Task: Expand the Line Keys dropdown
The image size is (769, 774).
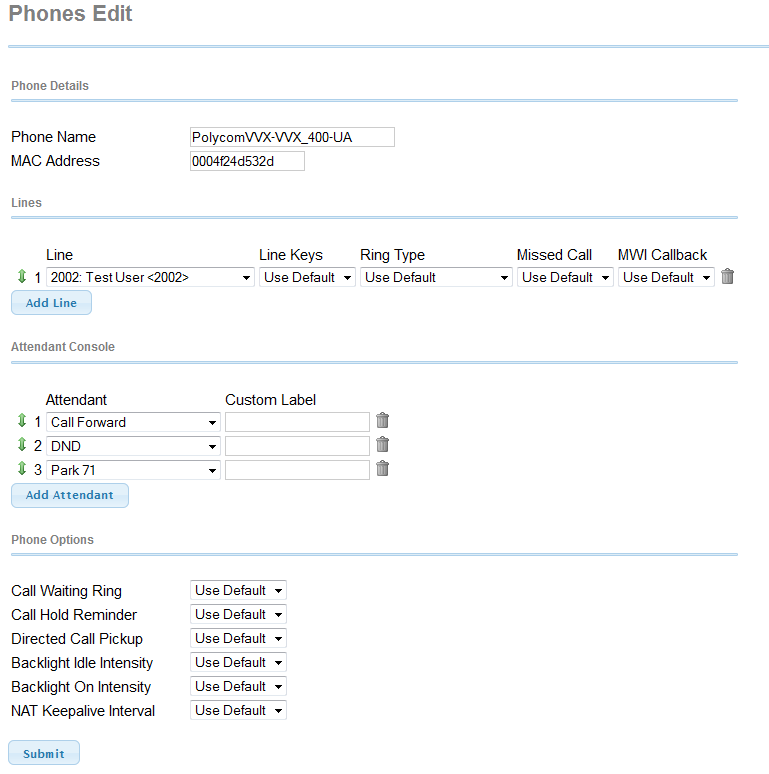Action: (307, 277)
